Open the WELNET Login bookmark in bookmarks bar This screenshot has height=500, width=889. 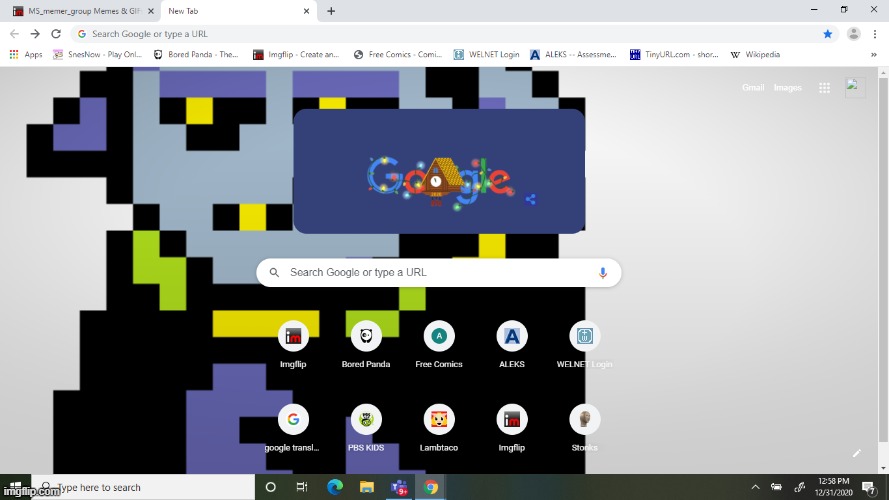point(486,54)
